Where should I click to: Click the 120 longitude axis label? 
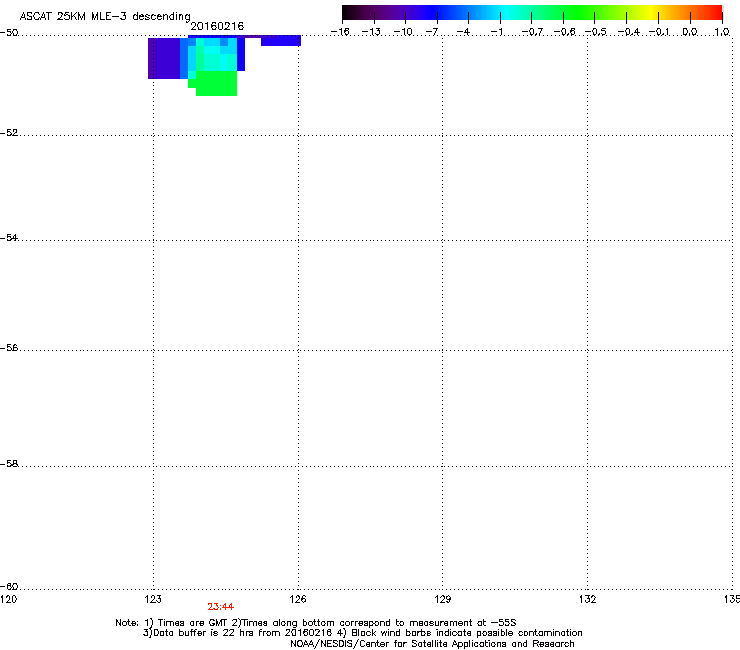(x=8, y=599)
